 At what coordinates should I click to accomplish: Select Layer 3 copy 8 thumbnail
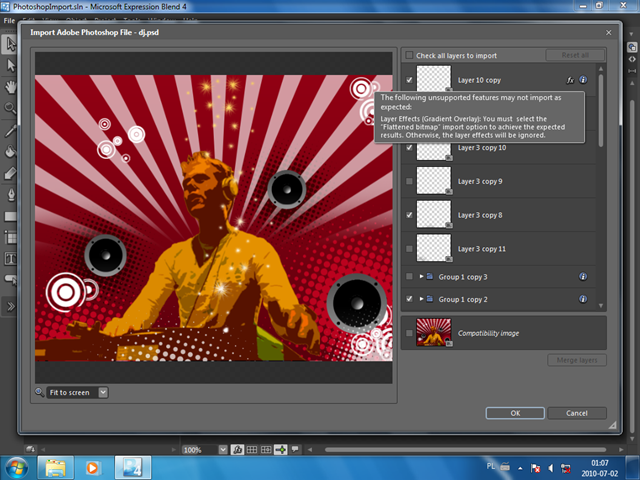tap(433, 214)
